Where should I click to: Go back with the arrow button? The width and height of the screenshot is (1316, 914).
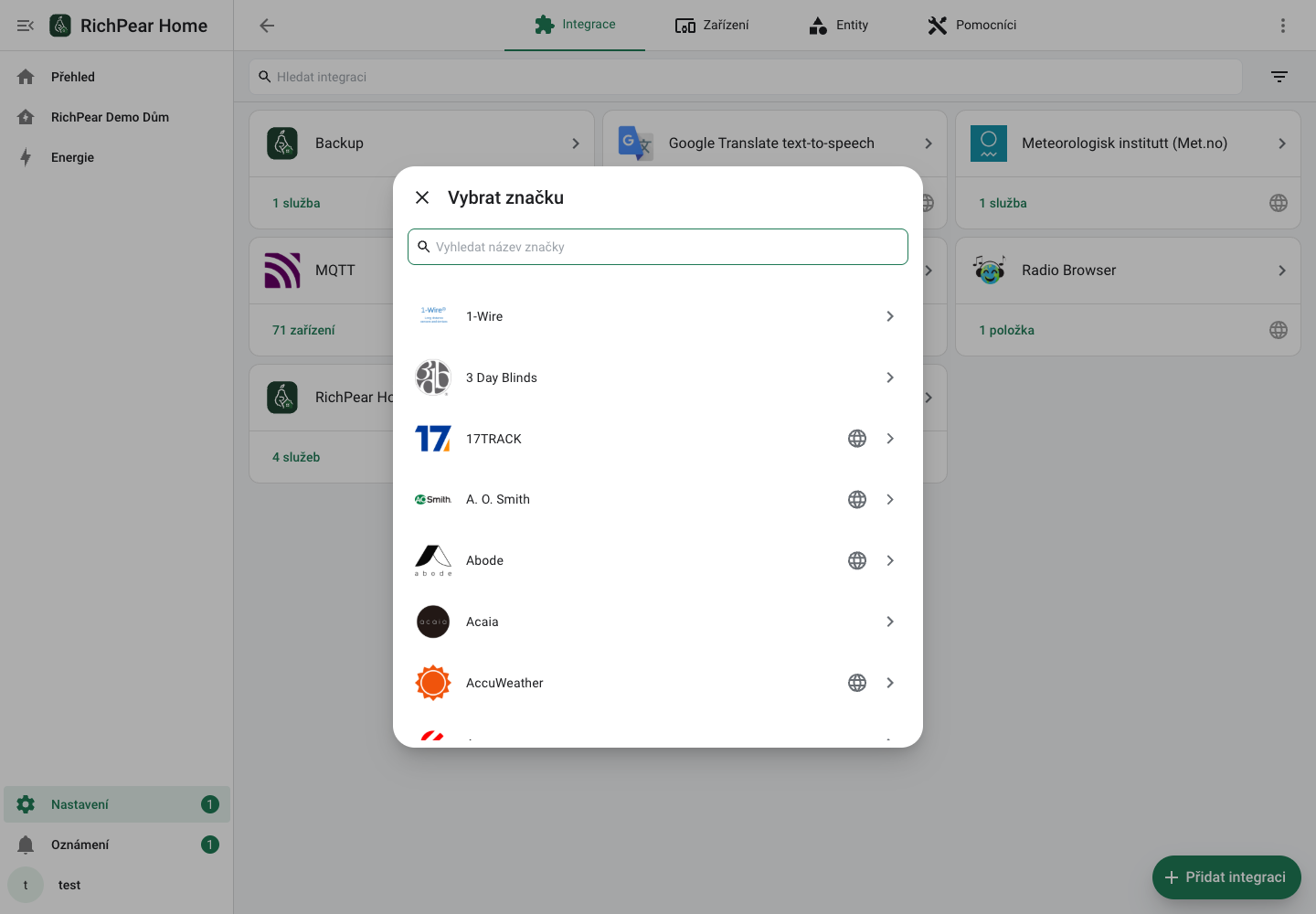coord(267,26)
